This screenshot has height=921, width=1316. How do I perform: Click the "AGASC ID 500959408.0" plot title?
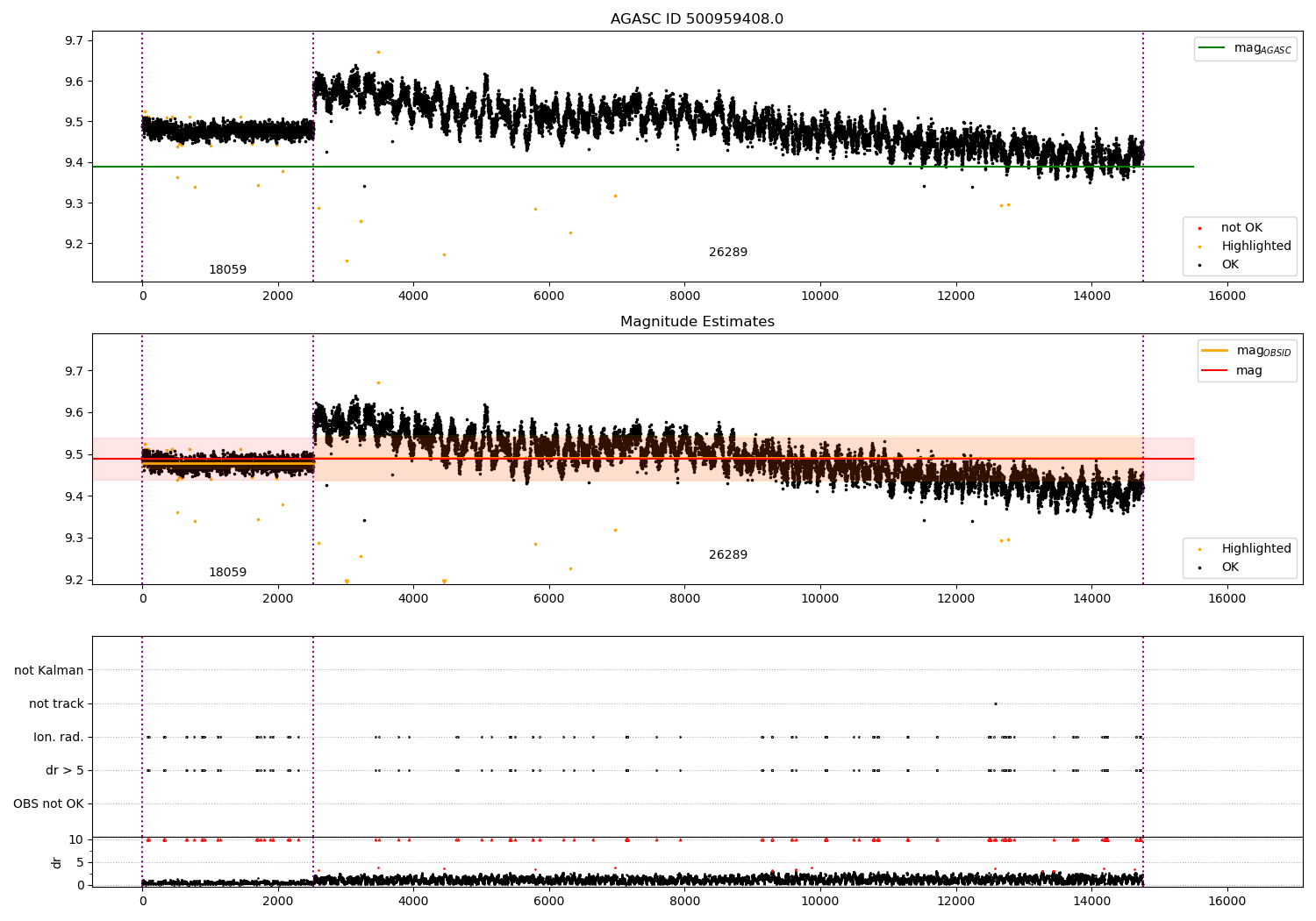coord(697,19)
